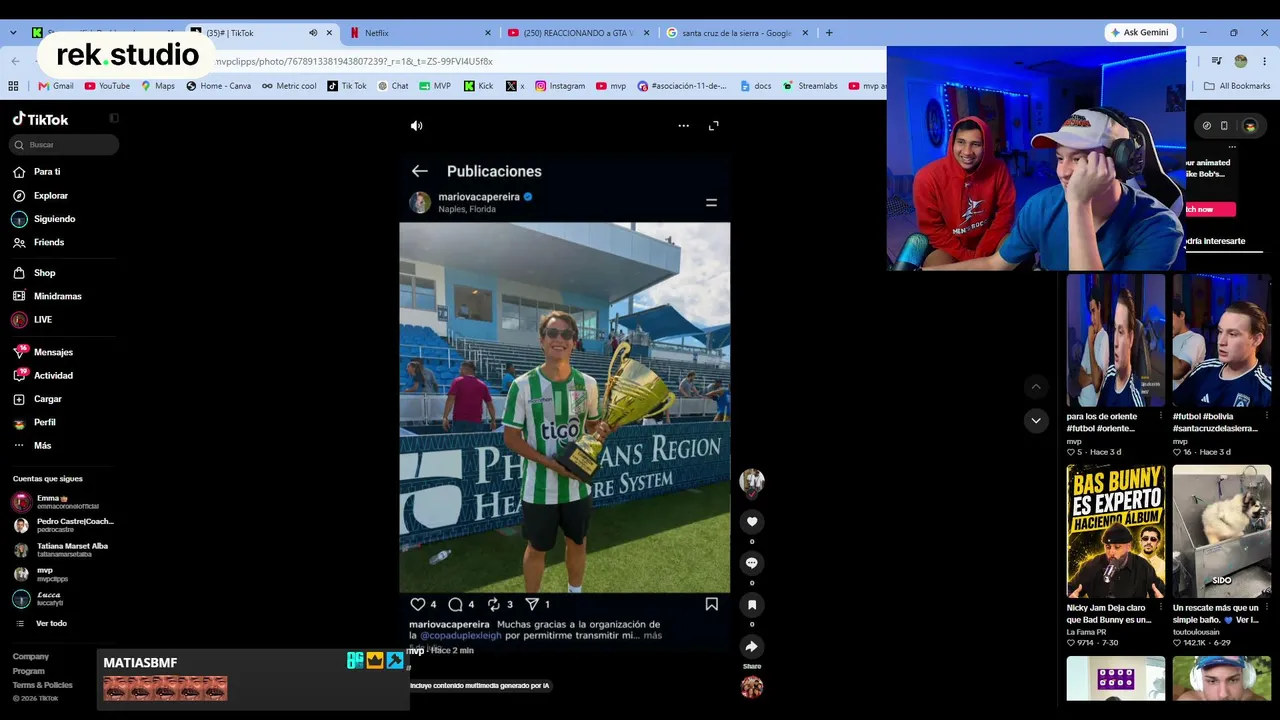This screenshot has height=720, width=1280.
Task: Open the Home - Canva bookmark
Action: coord(218,86)
